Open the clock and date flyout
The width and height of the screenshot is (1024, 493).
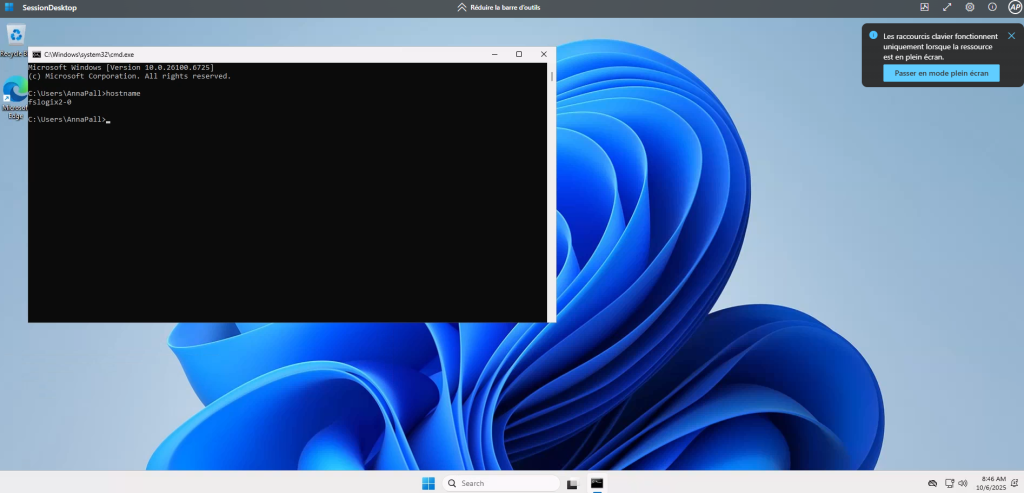(x=993, y=483)
